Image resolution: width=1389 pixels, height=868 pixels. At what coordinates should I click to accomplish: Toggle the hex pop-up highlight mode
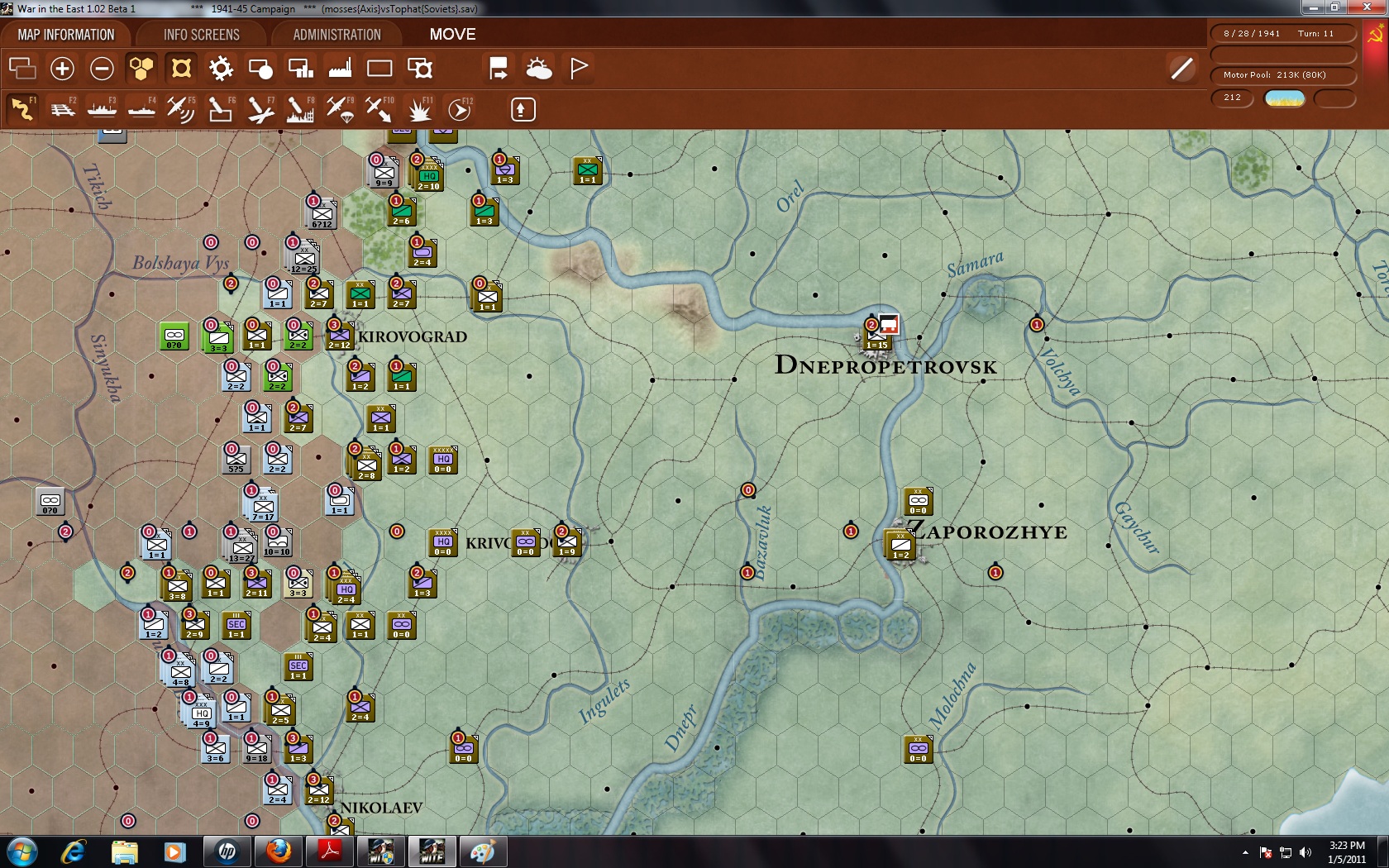[181, 69]
